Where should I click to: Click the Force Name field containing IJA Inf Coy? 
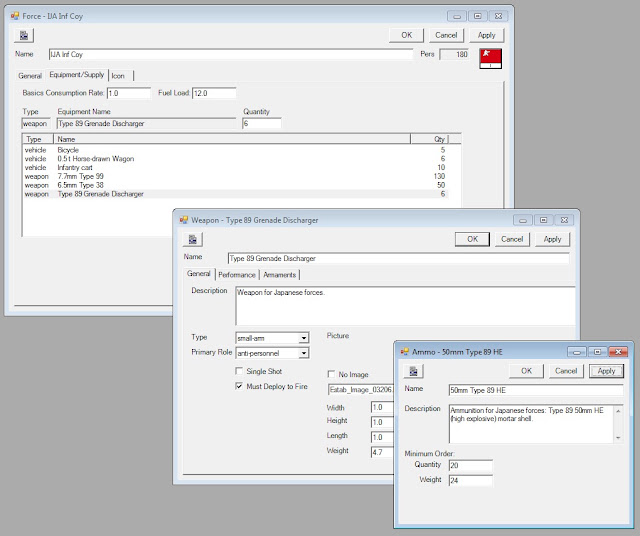click(x=231, y=54)
